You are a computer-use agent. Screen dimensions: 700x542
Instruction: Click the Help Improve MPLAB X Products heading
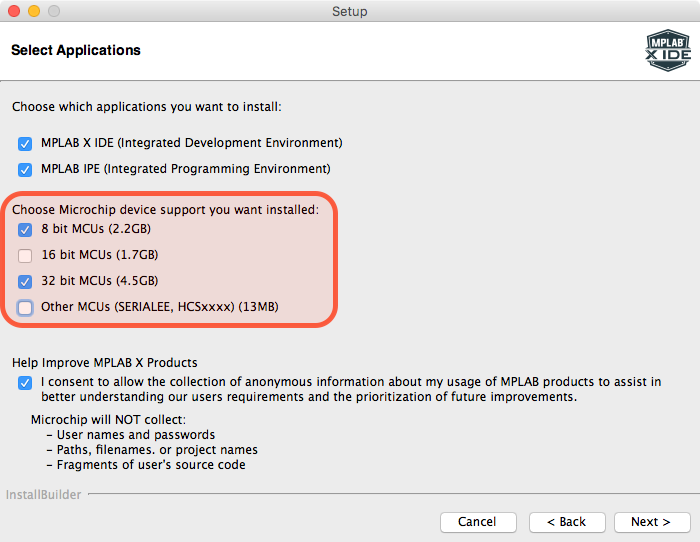click(x=104, y=362)
